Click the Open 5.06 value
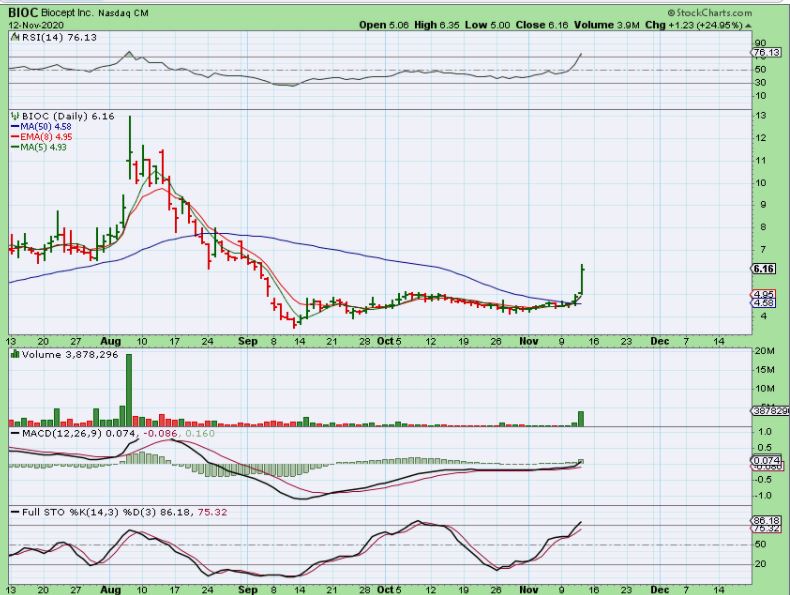The height and width of the screenshot is (595, 790). (x=384, y=25)
